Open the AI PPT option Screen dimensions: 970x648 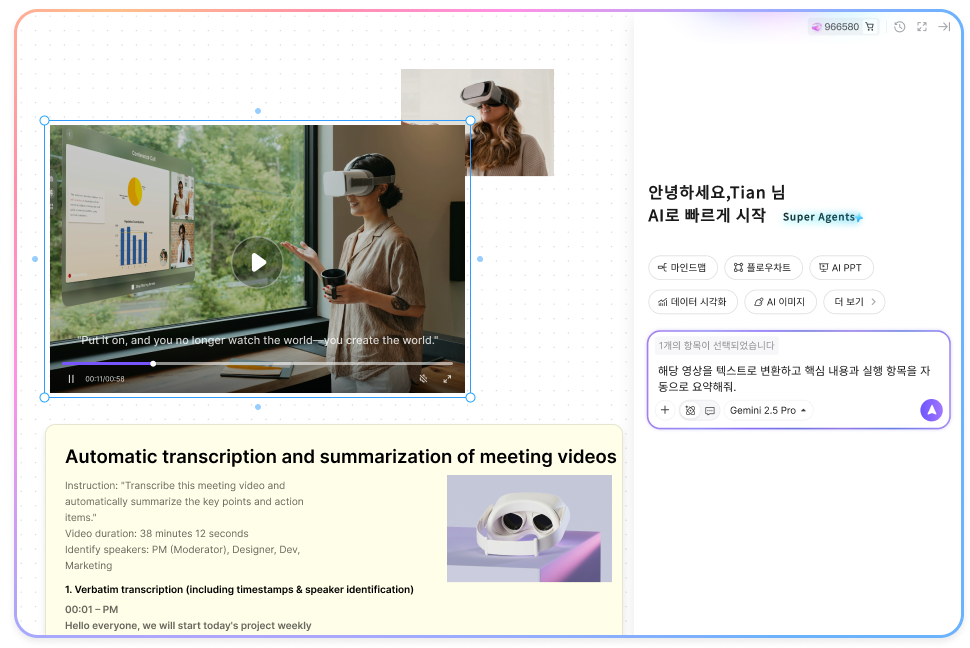coord(841,267)
